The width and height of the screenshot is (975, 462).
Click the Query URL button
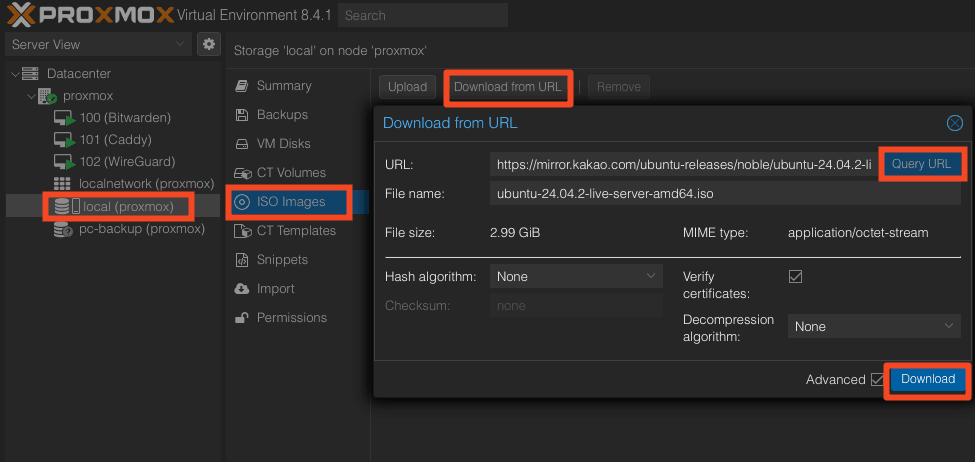(922, 164)
